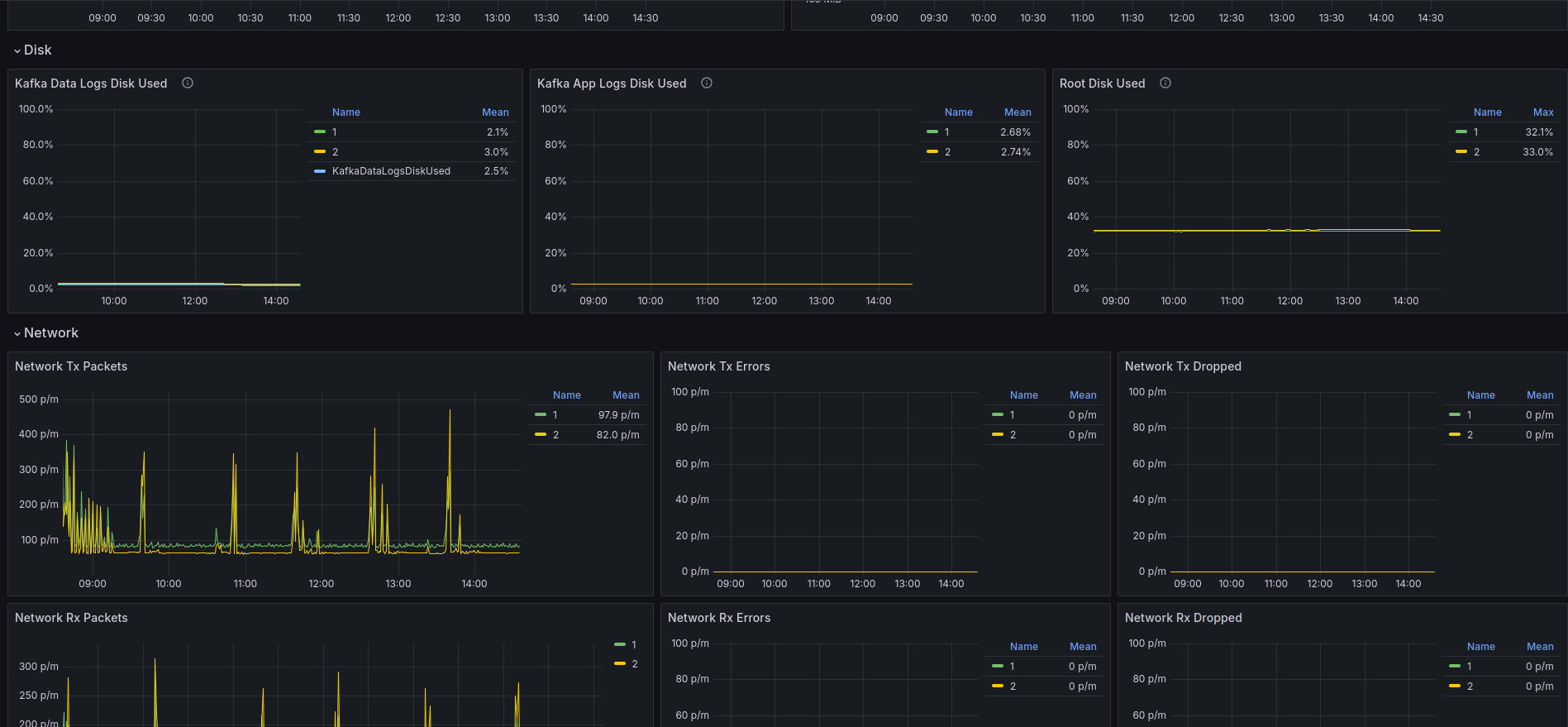
Task: Collapse the Disk row section
Action: 33,50
